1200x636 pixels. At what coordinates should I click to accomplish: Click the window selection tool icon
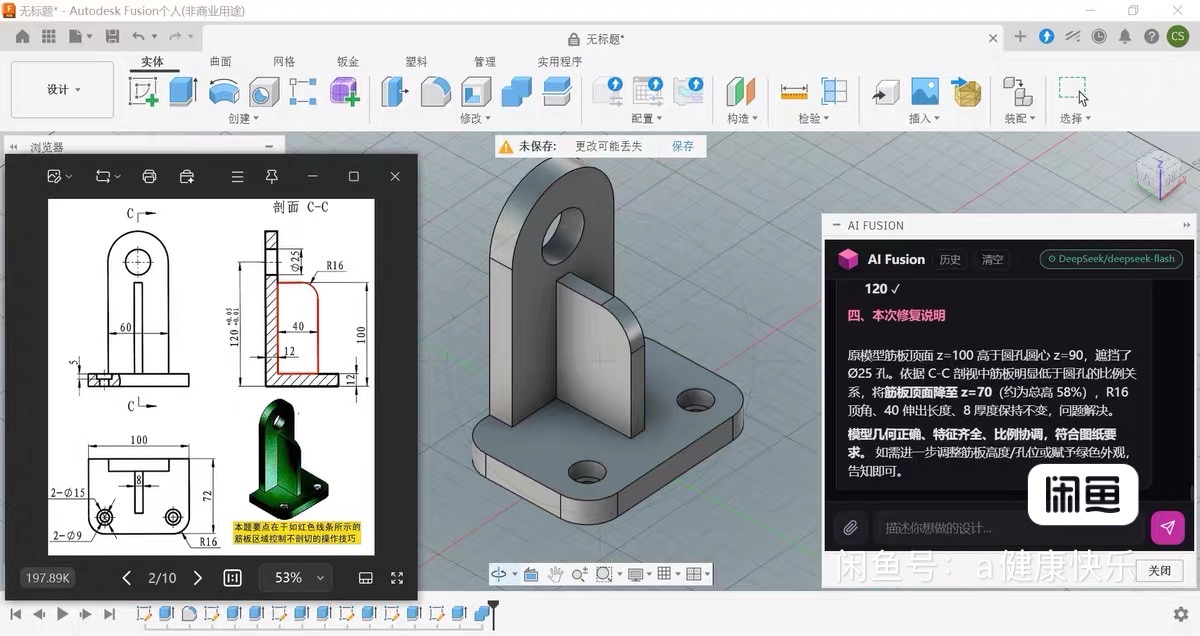(x=1074, y=91)
